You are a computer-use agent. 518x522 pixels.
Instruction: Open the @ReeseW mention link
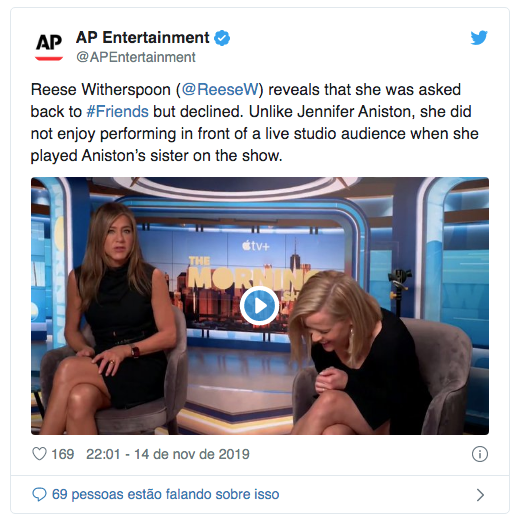tap(220, 90)
